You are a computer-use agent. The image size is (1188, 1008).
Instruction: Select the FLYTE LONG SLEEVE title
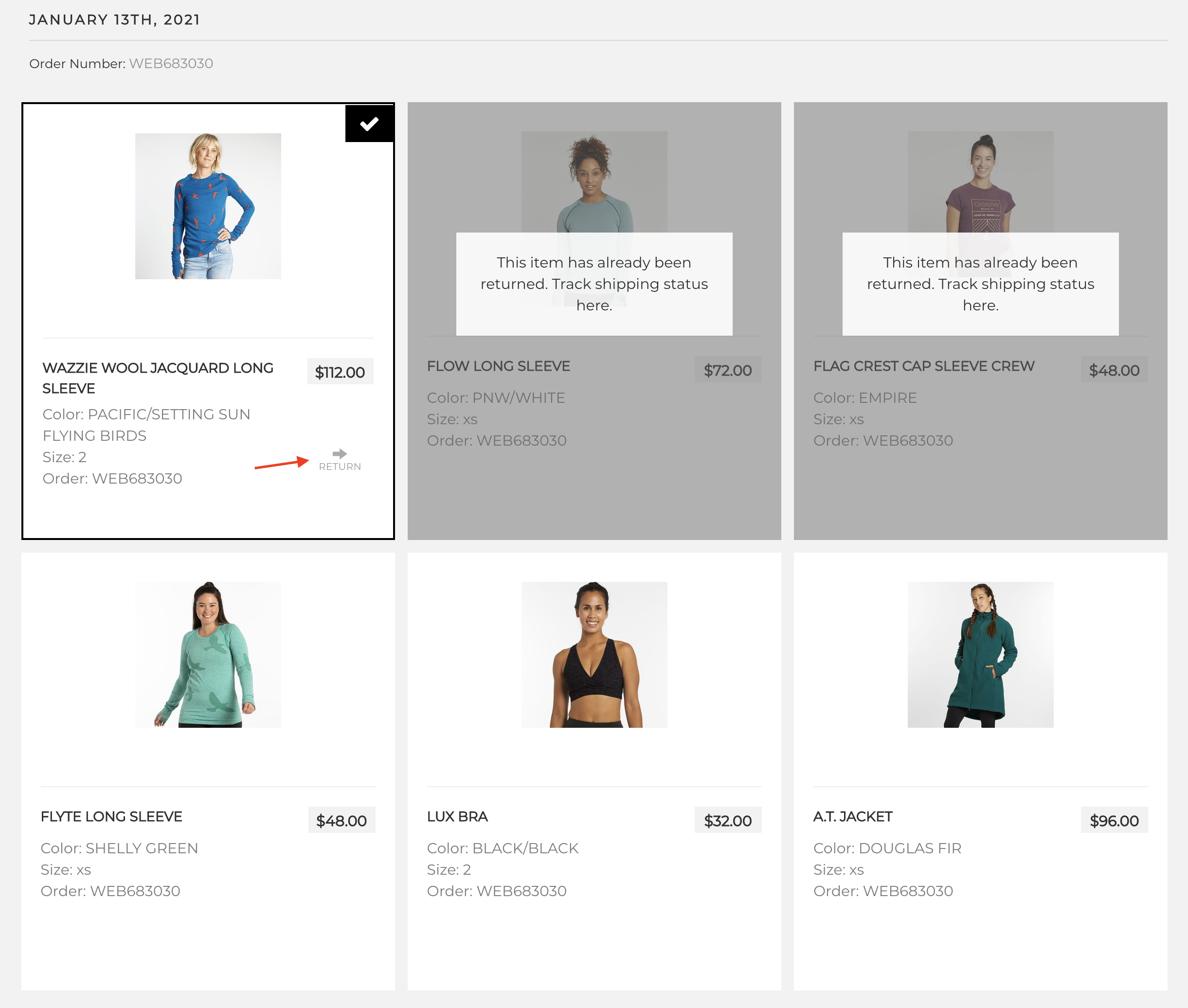[111, 817]
